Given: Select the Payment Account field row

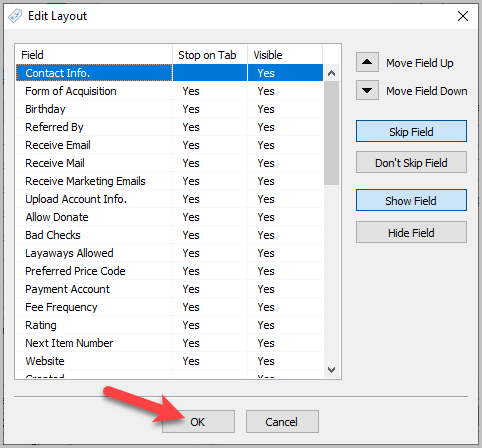Looking at the screenshot, I should point(169,289).
